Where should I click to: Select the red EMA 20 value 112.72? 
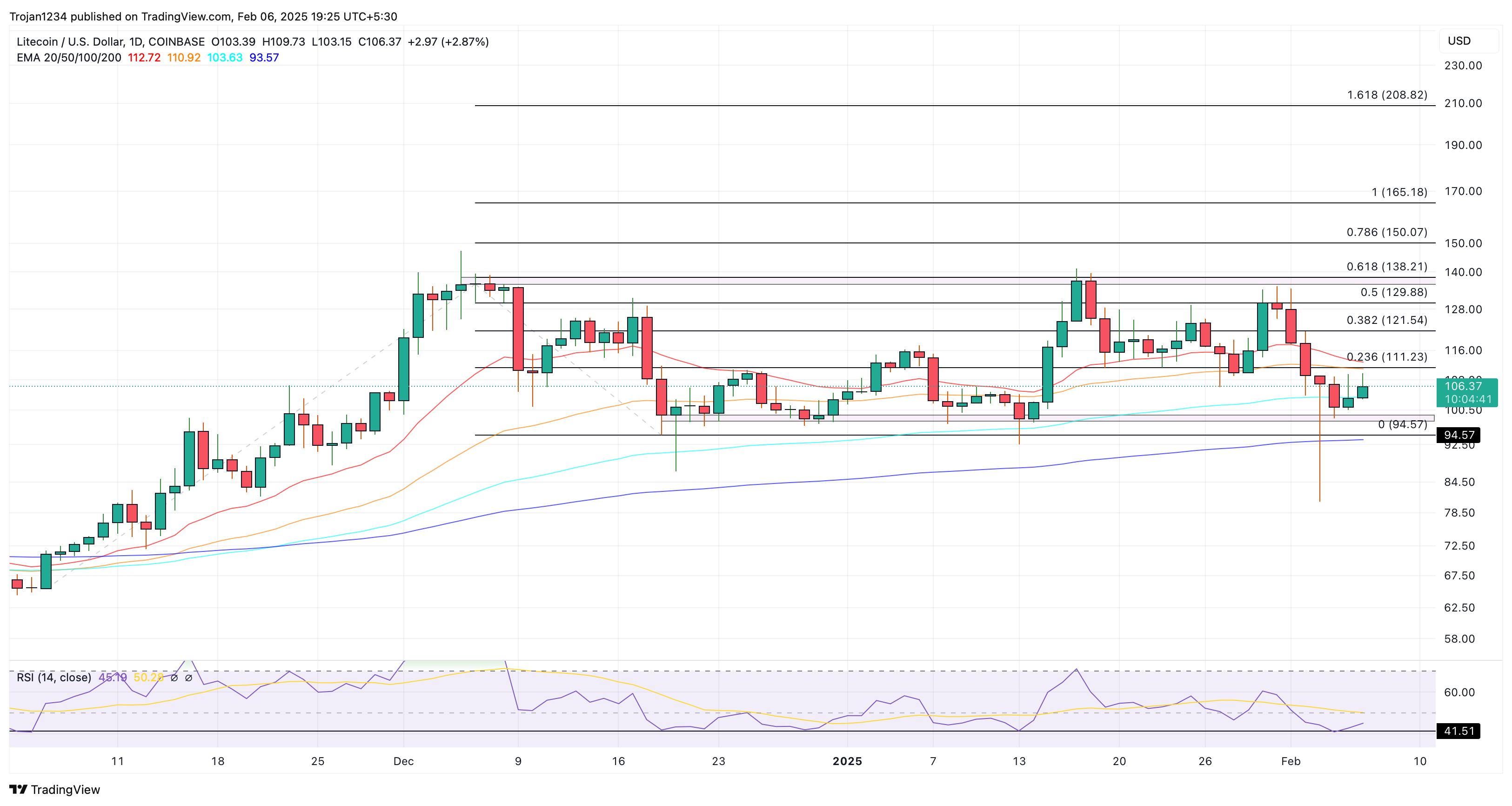(144, 58)
